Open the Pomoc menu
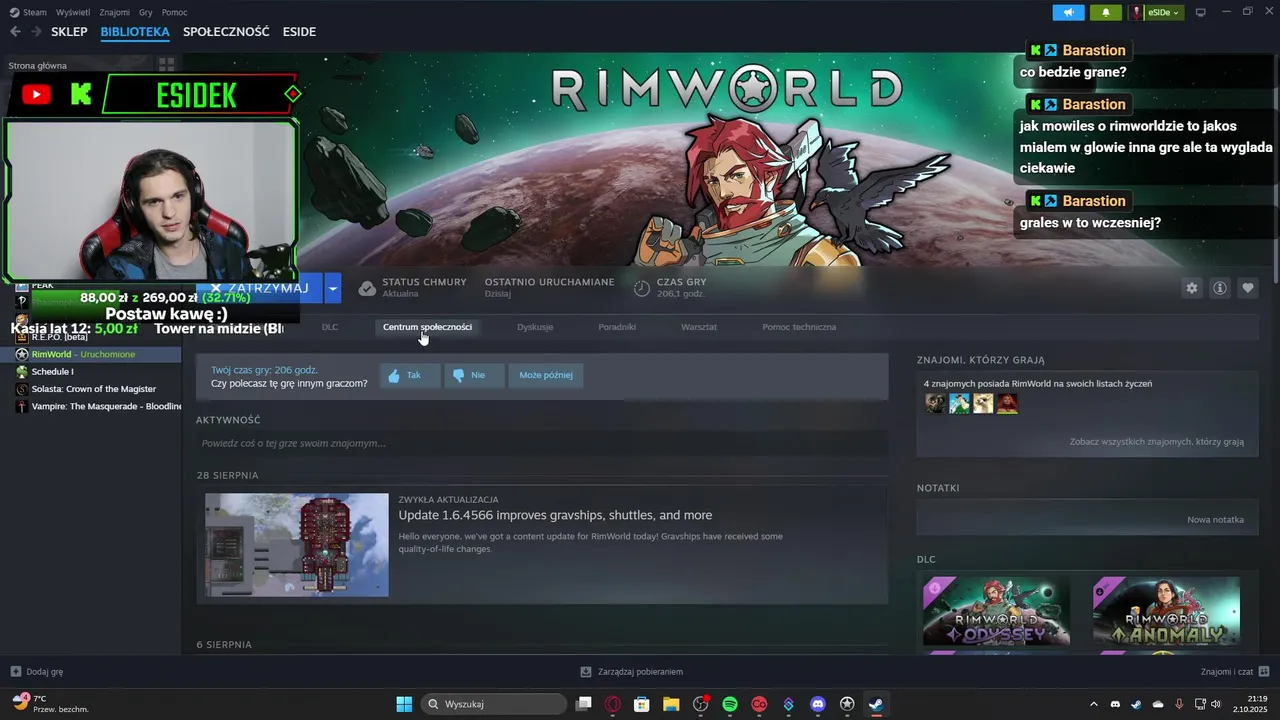The height and width of the screenshot is (720, 1280). click(x=174, y=12)
